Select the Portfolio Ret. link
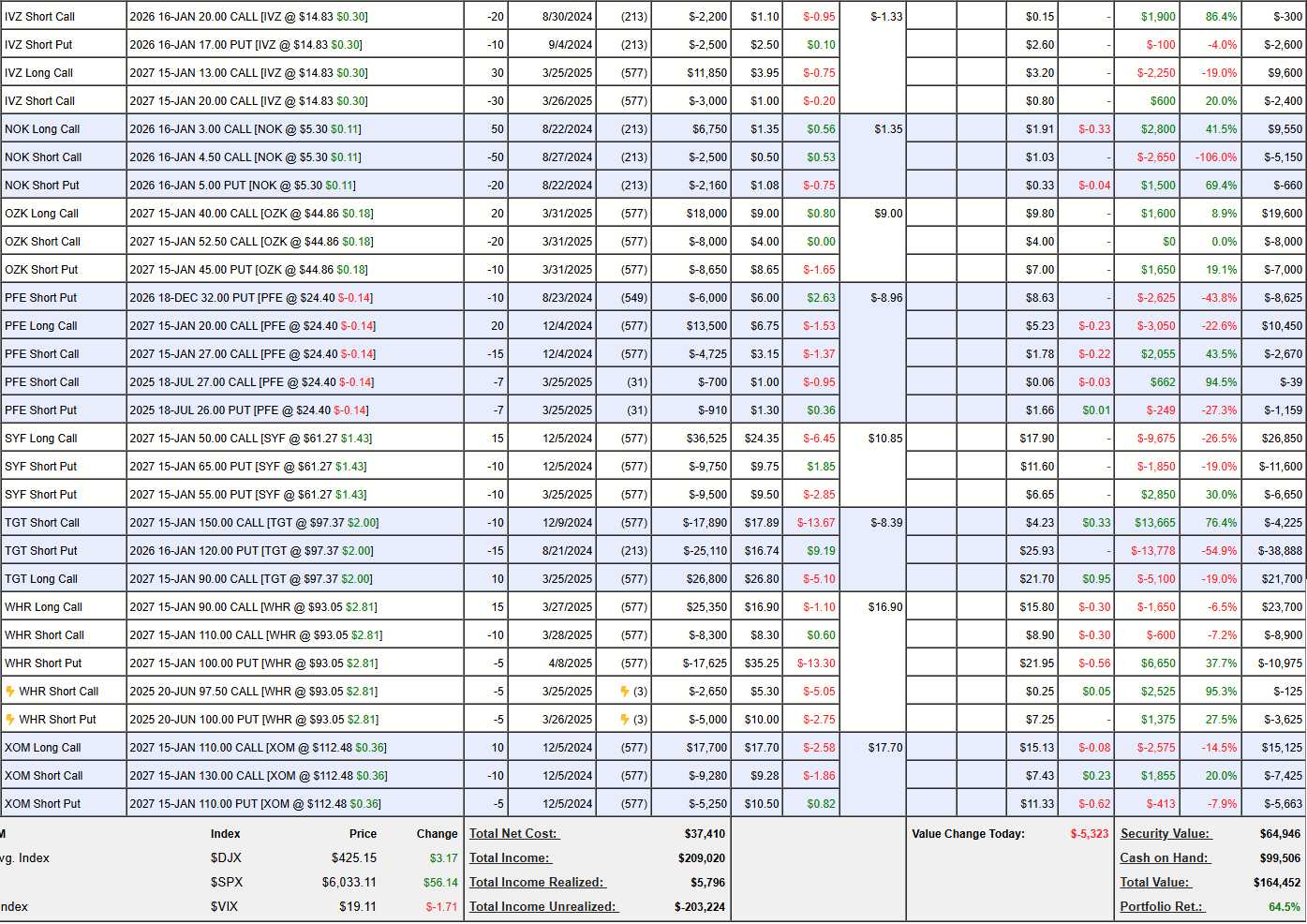Screen dimensions: 1307x924 click(x=1162, y=907)
